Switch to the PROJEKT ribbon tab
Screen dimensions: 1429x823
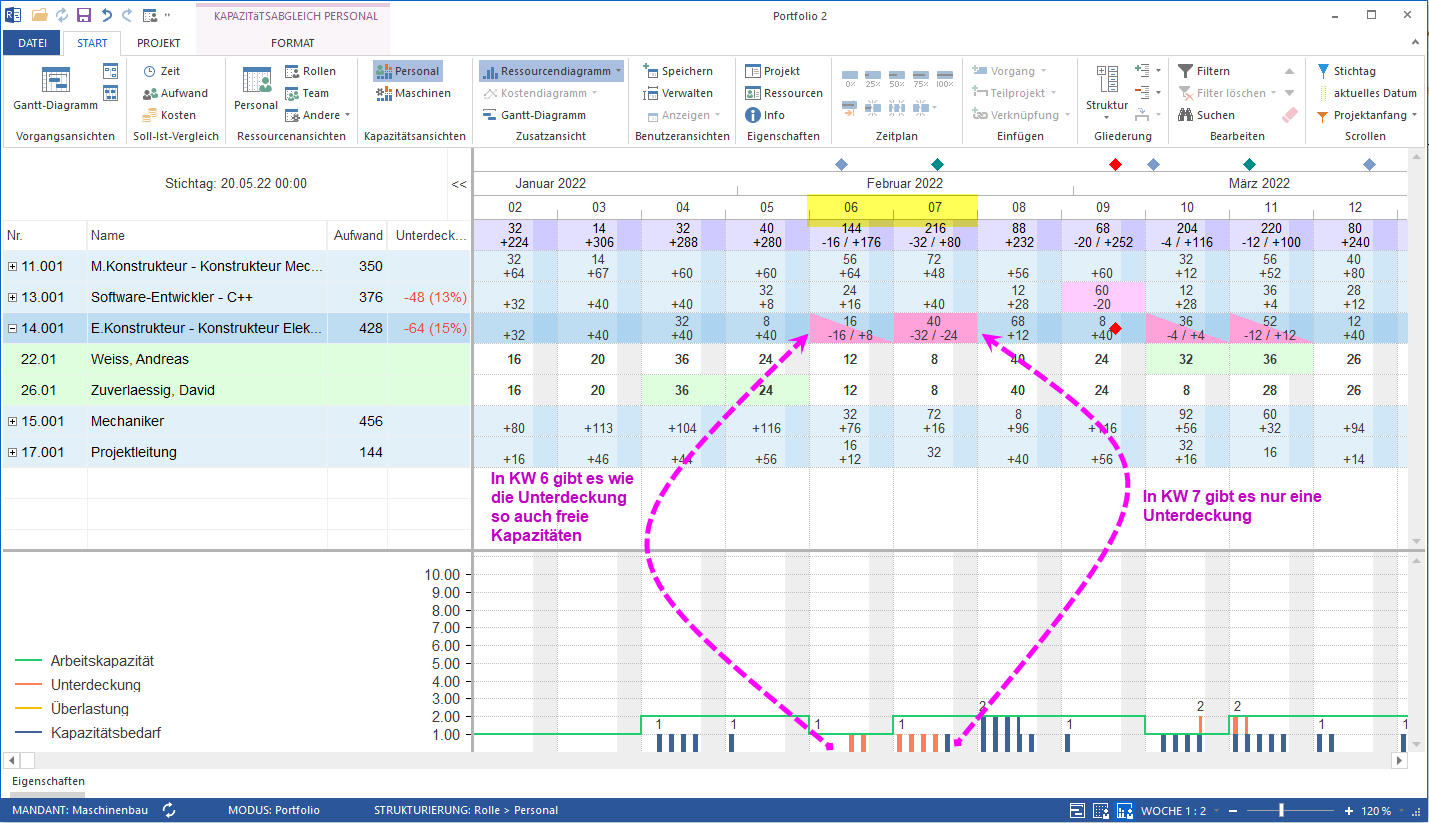click(x=158, y=43)
